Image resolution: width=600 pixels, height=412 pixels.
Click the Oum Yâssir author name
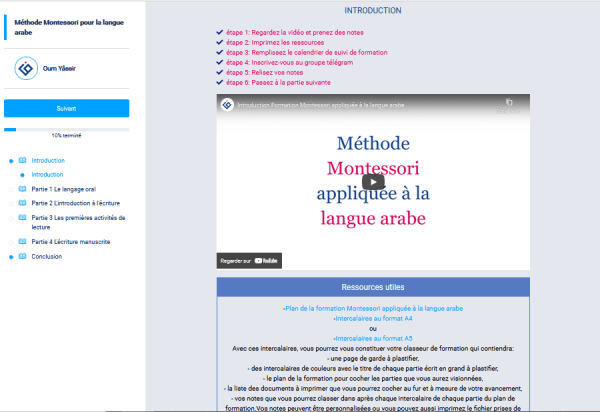(x=59, y=68)
